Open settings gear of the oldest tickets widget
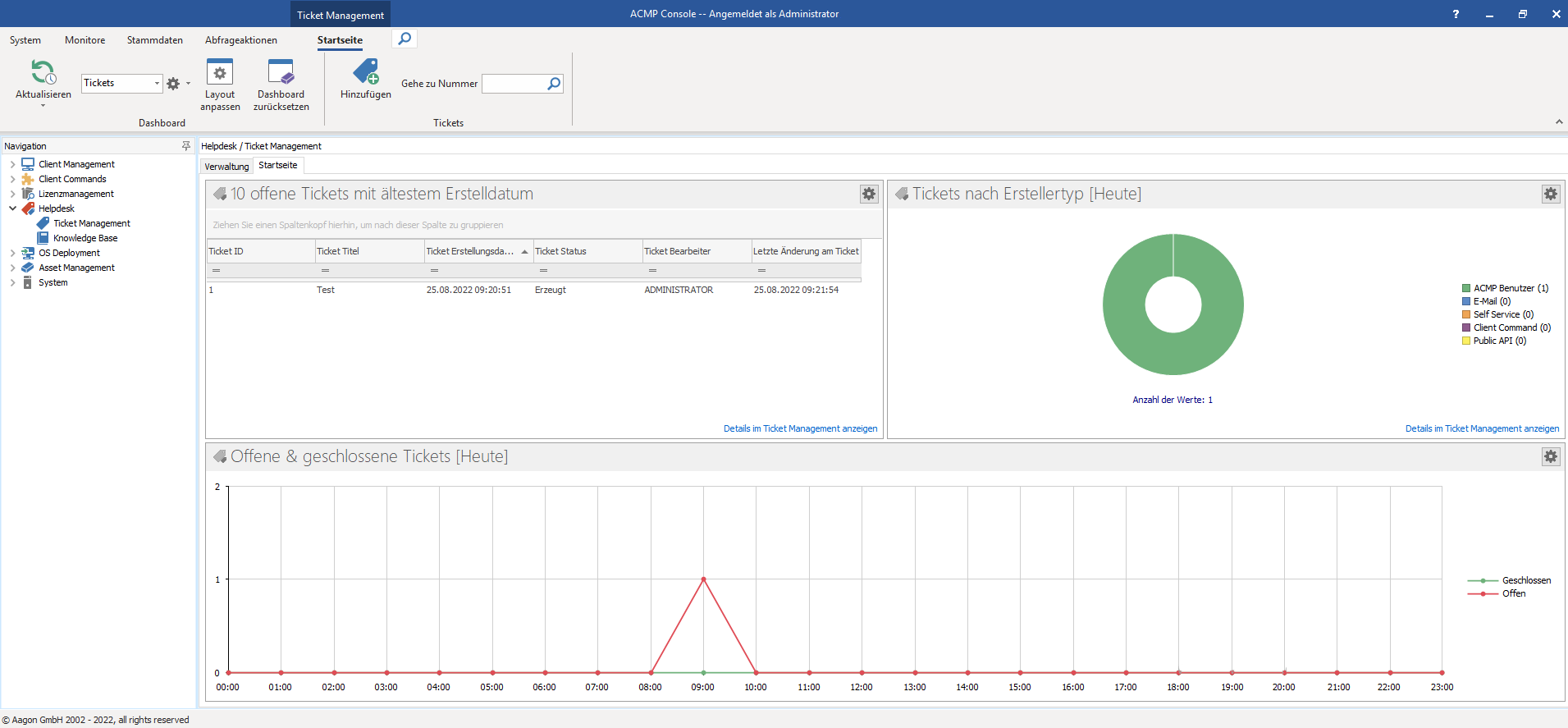1568x728 pixels. 869,194
